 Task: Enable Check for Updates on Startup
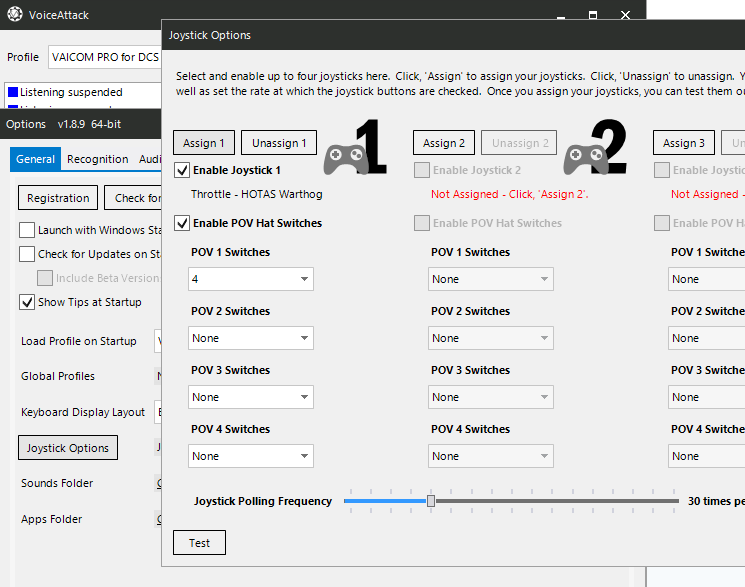coord(27,254)
